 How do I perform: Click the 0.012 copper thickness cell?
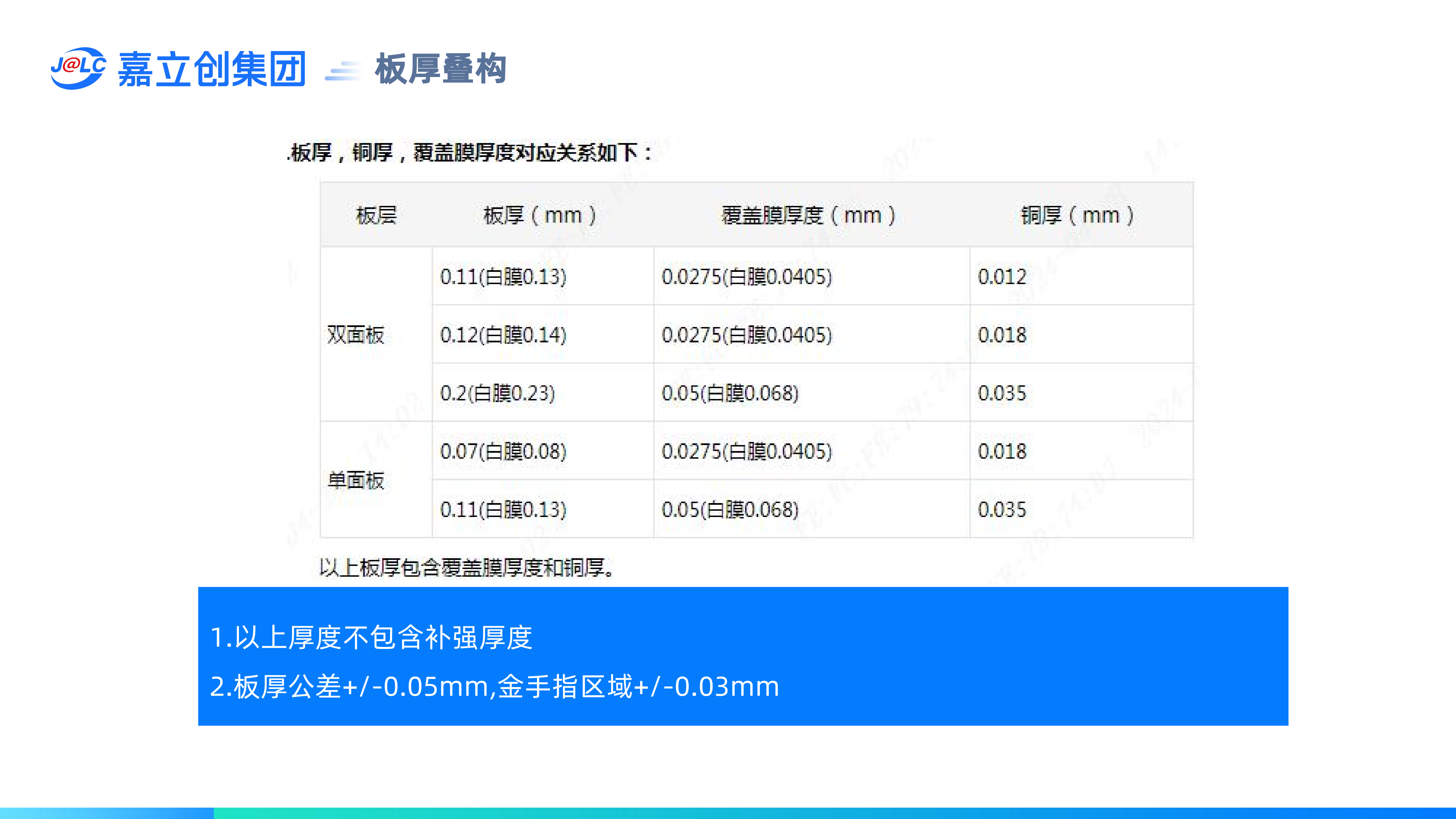pos(1002,276)
